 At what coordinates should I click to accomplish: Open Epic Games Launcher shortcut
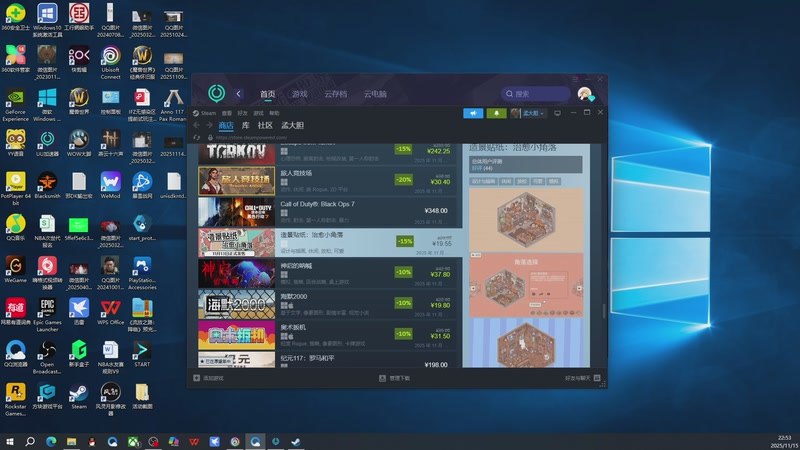click(47, 314)
